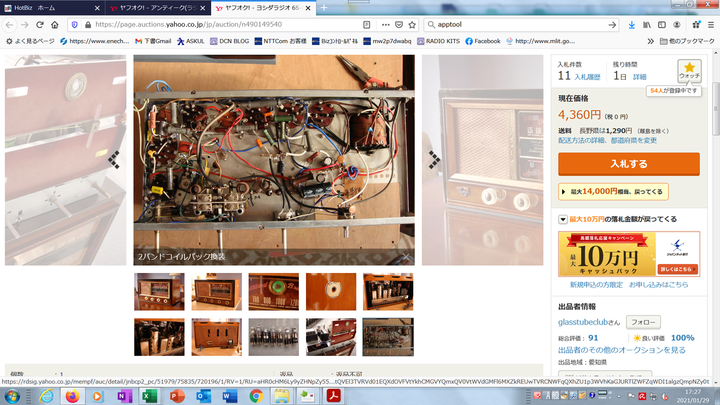Open Firefox from the taskbar
This screenshot has width=720, height=405.
click(x=72, y=396)
